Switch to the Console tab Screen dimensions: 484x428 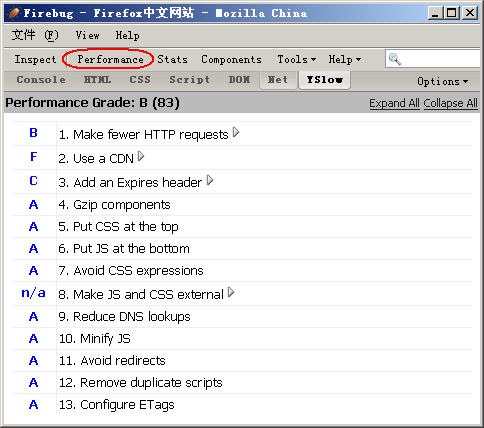[41, 80]
